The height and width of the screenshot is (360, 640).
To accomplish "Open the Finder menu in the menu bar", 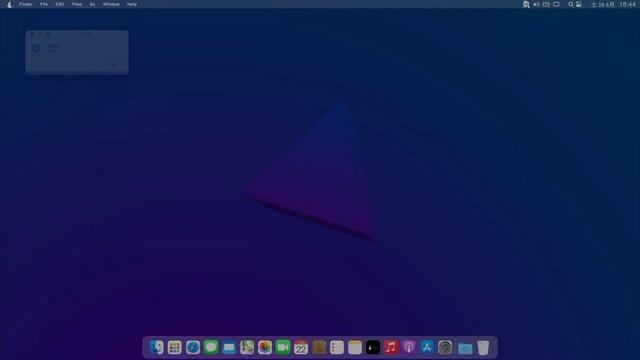I will [x=26, y=4].
